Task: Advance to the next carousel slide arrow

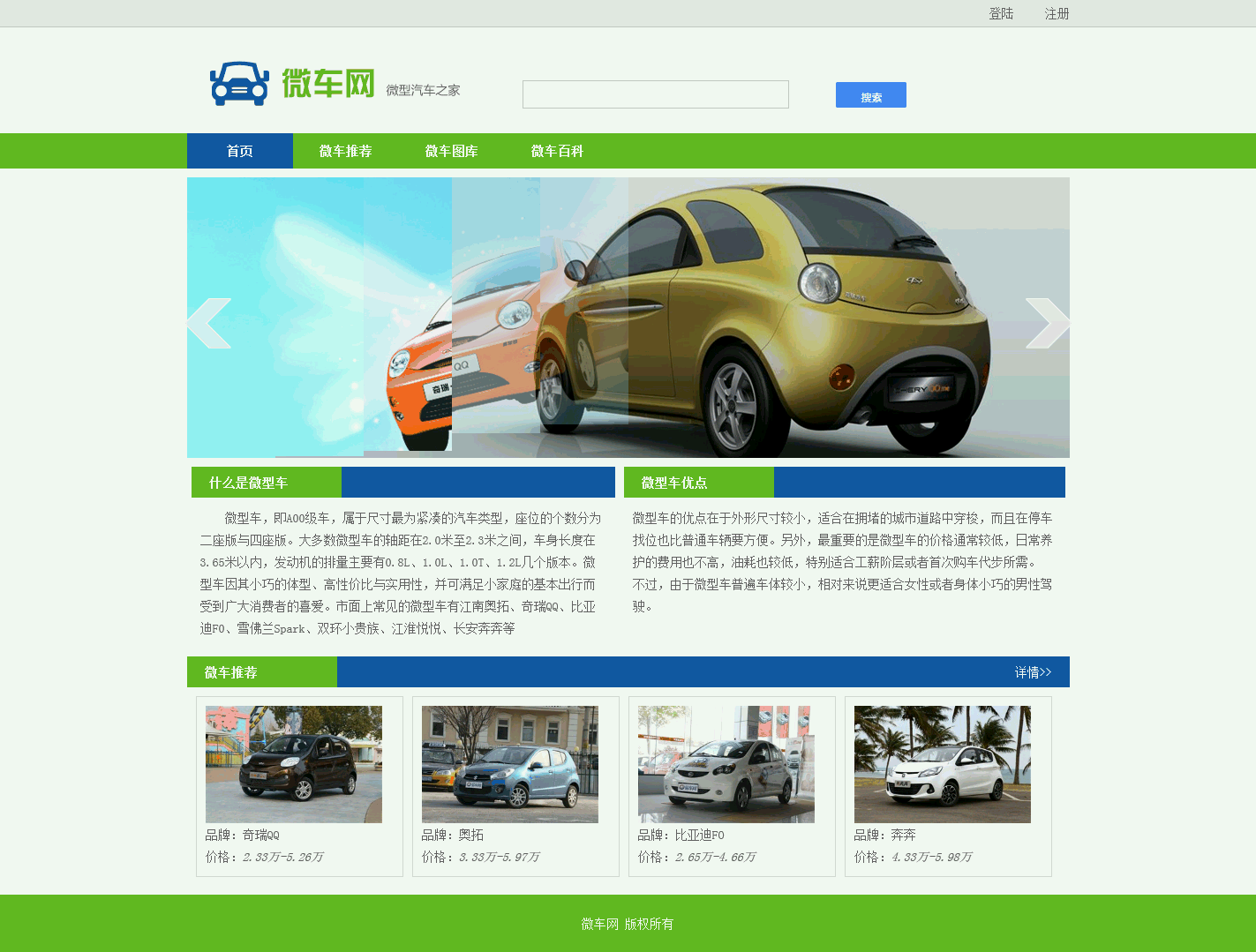Action: (x=1048, y=323)
